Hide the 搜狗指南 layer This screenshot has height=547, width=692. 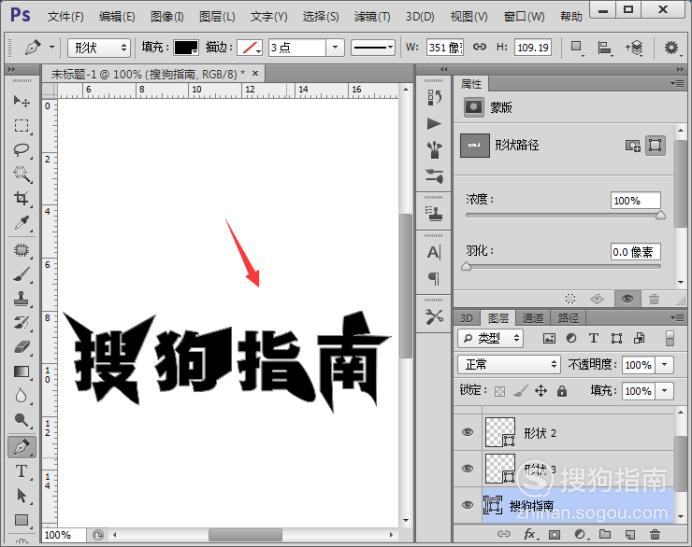[467, 505]
